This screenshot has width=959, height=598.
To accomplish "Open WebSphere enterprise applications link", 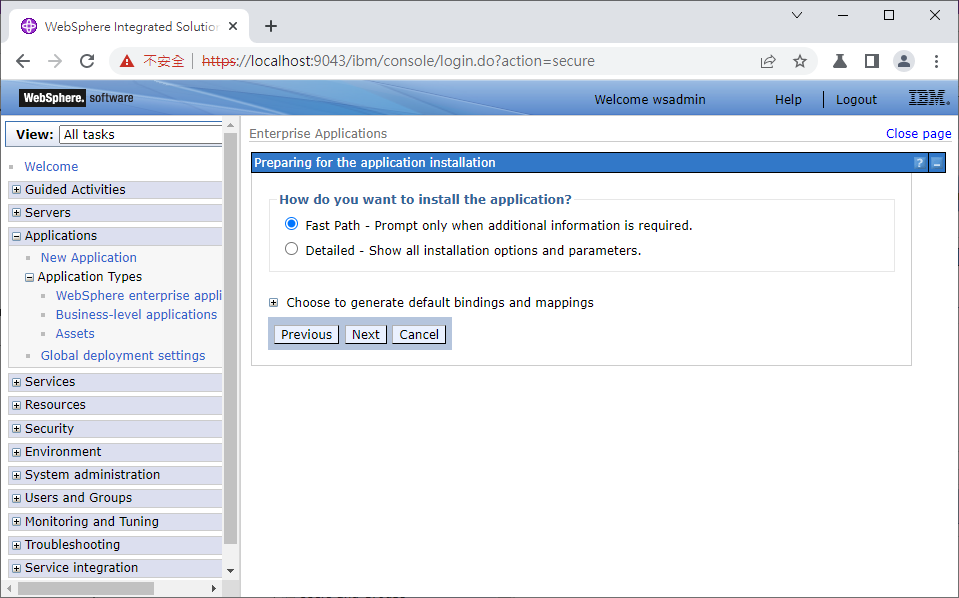I will [139, 295].
